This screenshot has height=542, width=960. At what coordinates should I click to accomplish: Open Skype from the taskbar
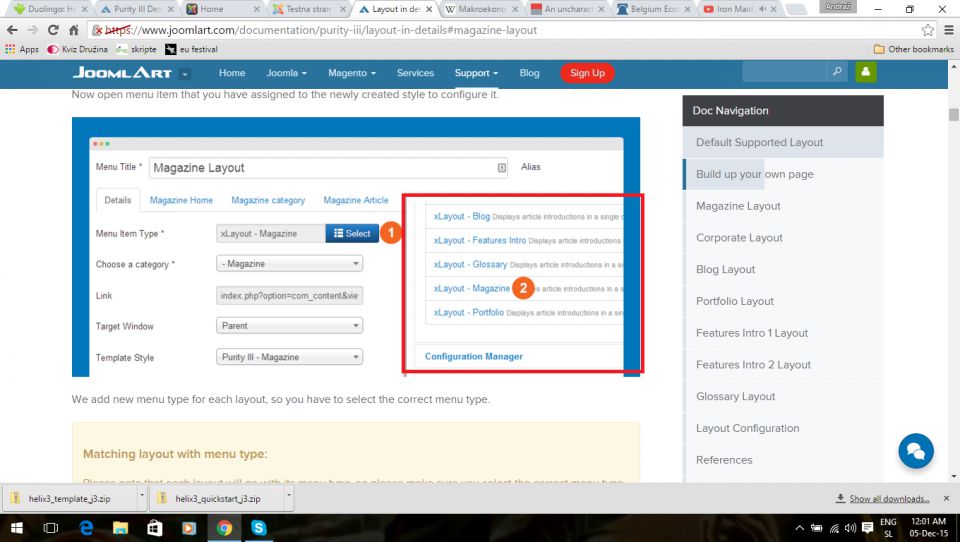258,528
